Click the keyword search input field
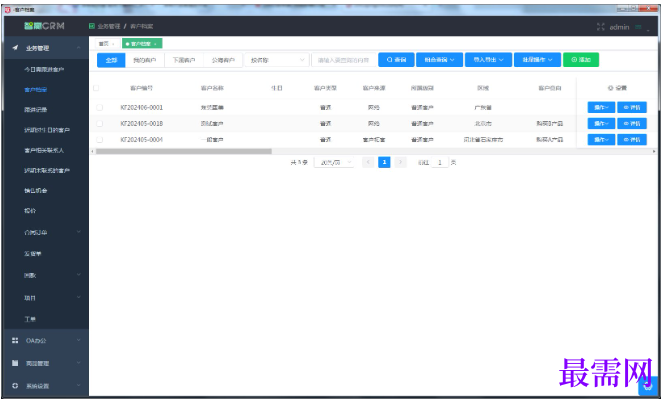Image resolution: width=671 pixels, height=404 pixels. point(344,60)
